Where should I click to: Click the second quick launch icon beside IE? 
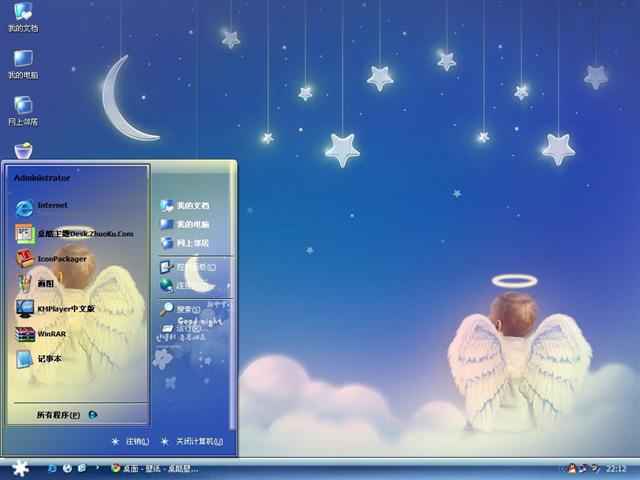67,468
